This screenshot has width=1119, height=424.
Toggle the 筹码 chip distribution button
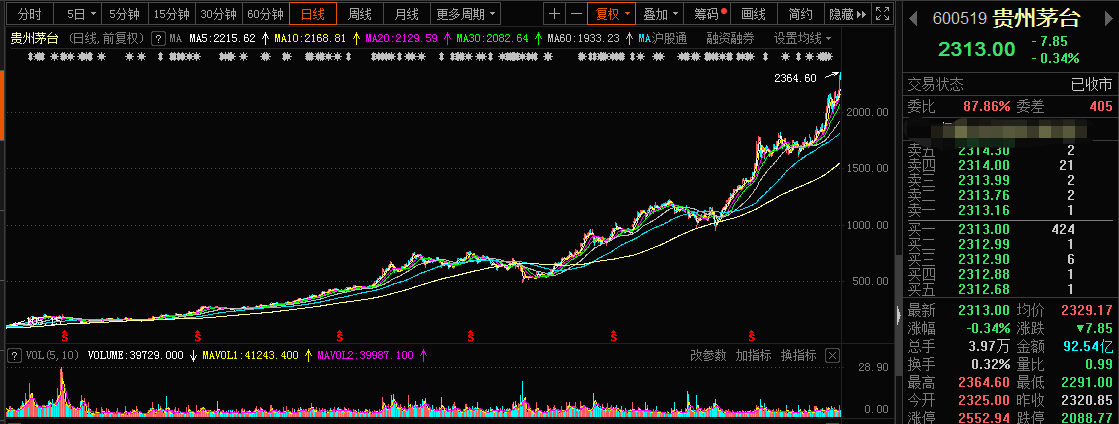click(x=707, y=14)
